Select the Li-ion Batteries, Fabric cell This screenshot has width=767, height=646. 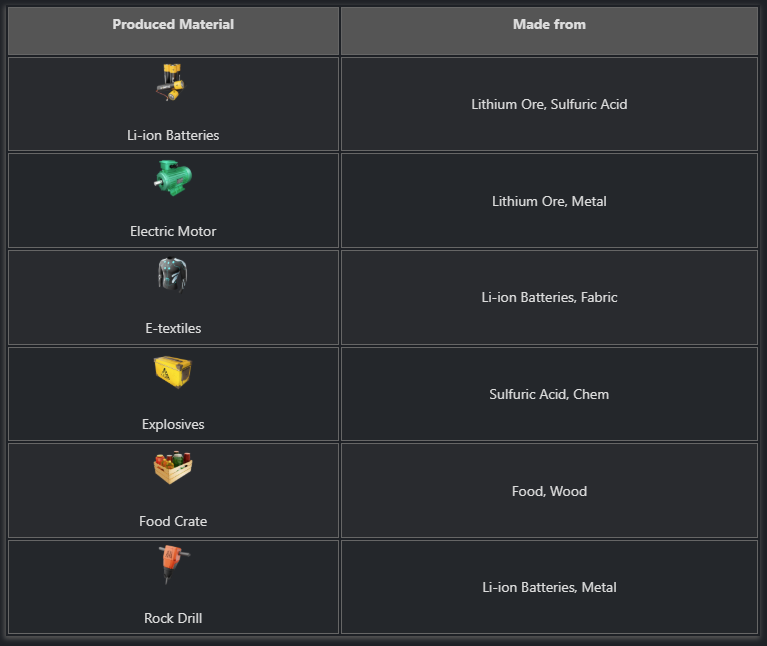[x=549, y=297]
